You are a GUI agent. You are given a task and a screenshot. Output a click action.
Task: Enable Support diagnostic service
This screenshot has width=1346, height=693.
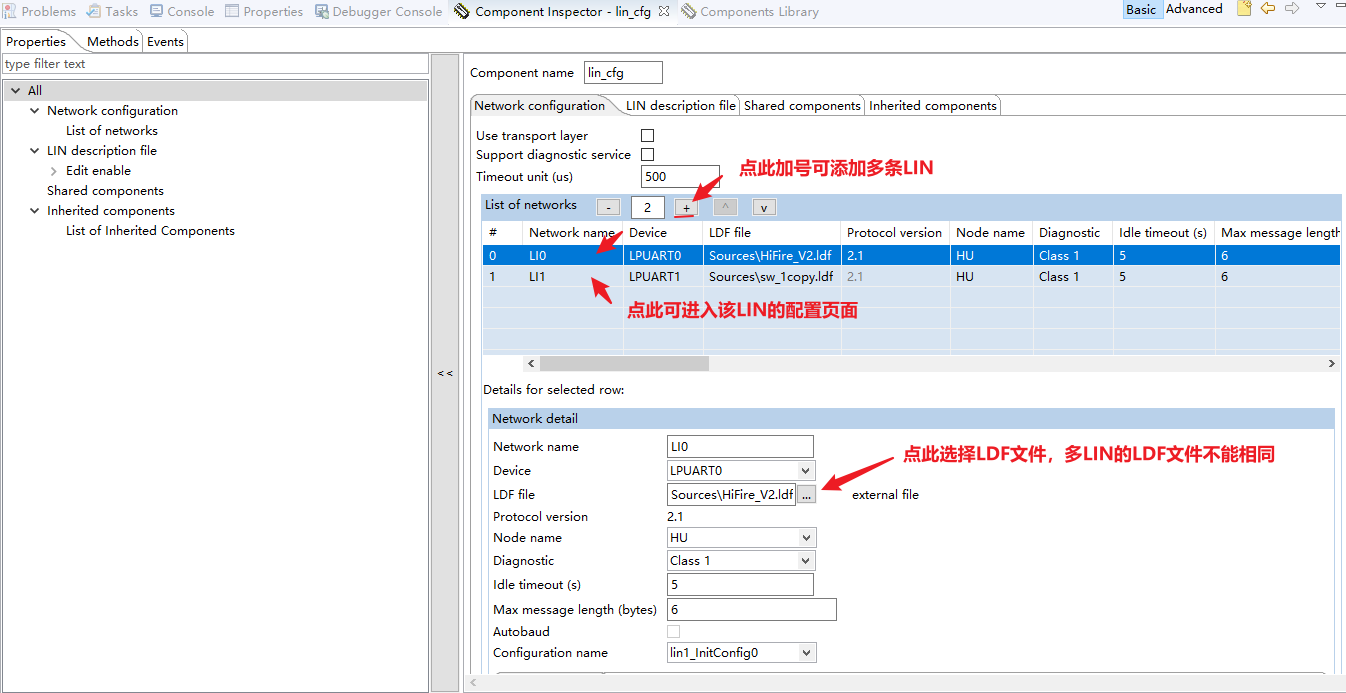click(x=647, y=154)
